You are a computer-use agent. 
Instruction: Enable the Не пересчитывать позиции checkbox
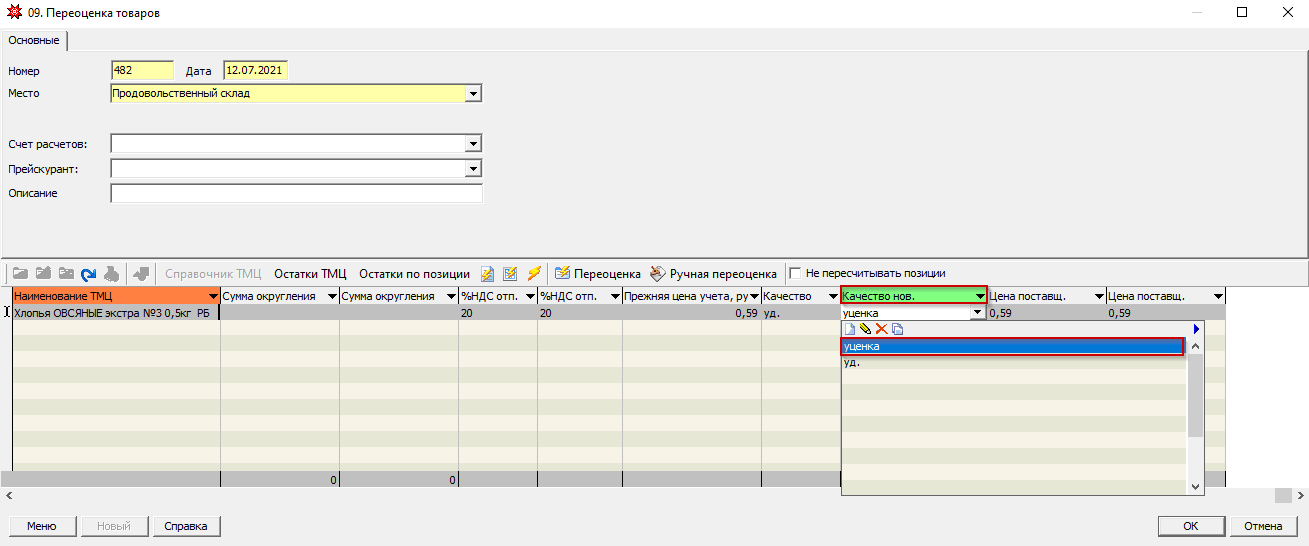tap(796, 273)
